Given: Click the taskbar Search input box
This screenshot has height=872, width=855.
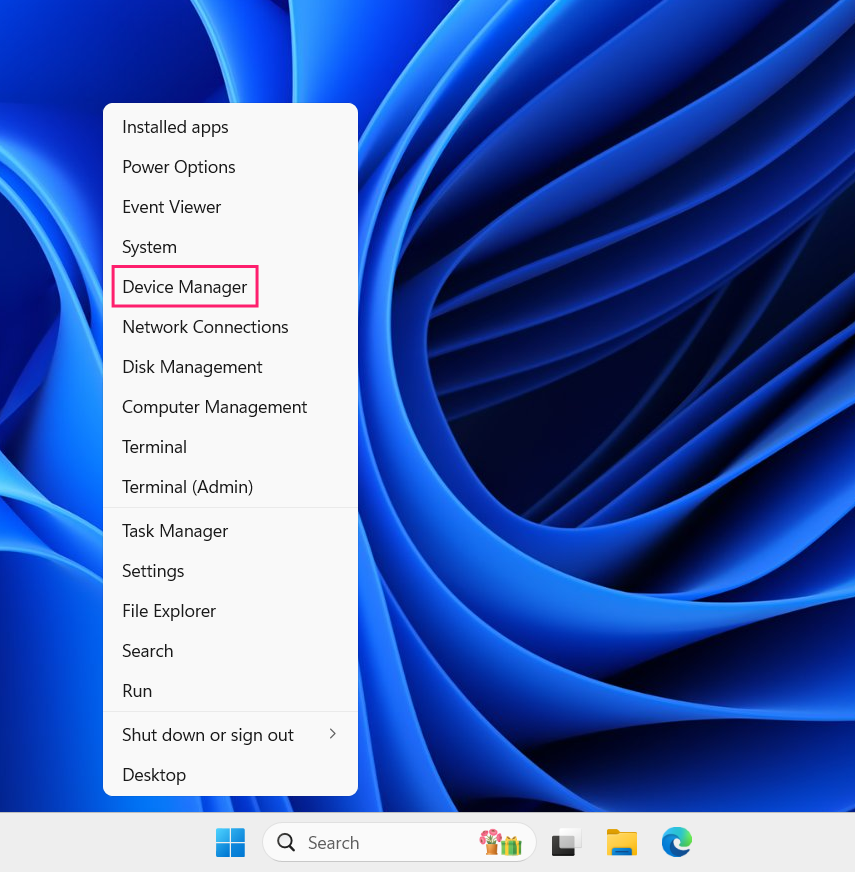Looking at the screenshot, I should (x=399, y=842).
